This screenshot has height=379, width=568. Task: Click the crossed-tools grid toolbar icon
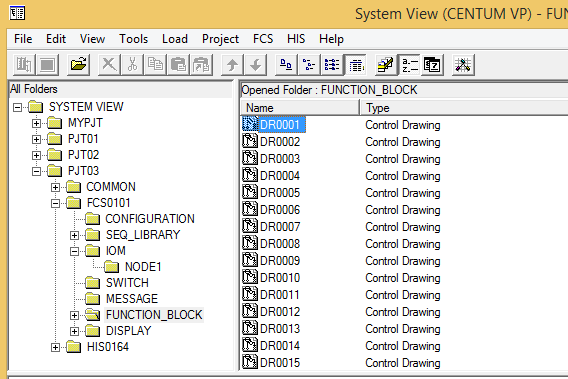point(463,65)
